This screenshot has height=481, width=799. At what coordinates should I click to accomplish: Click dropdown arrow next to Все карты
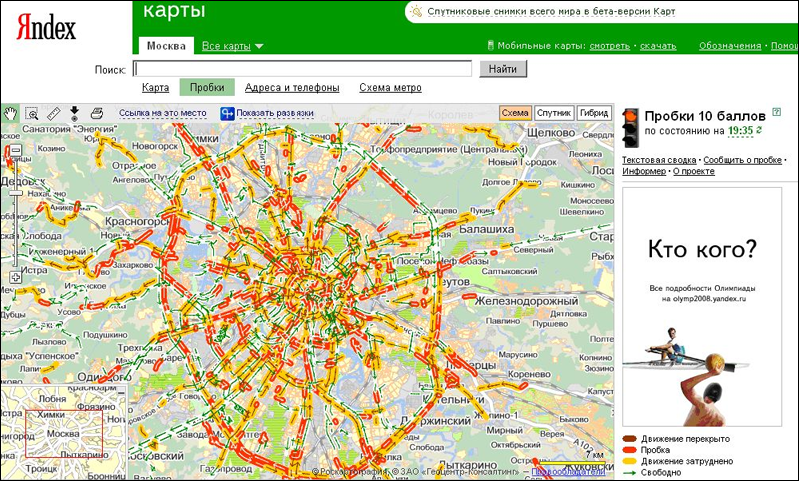pos(259,46)
